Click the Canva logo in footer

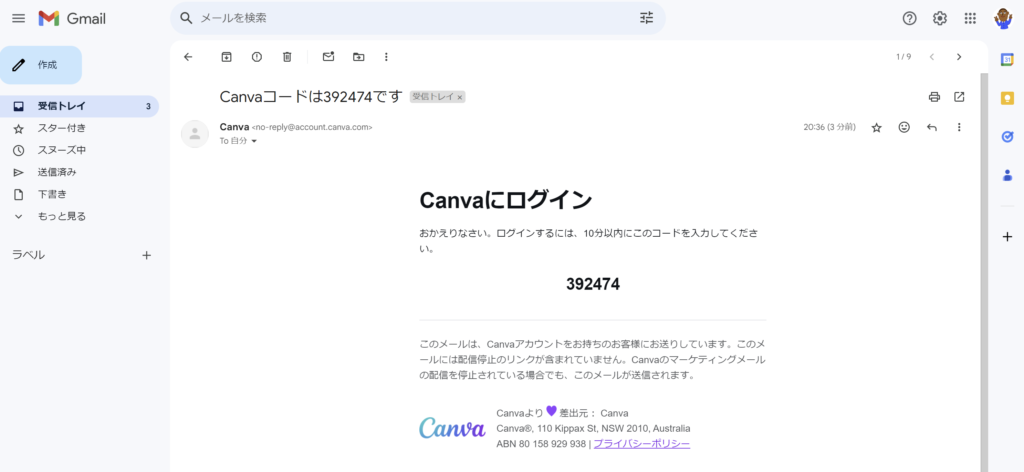coord(452,428)
